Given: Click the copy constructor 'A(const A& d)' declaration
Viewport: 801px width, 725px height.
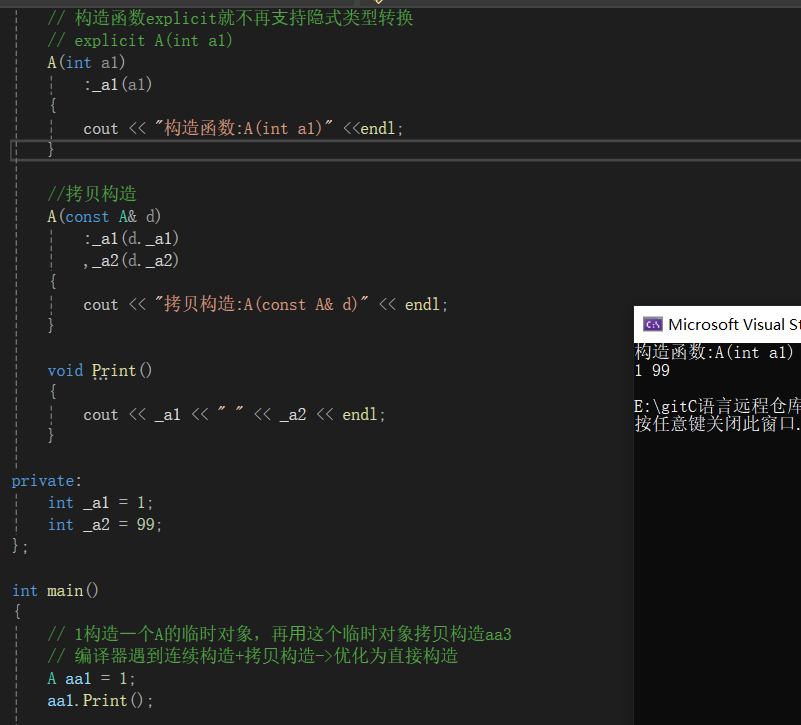Looking at the screenshot, I should (104, 216).
